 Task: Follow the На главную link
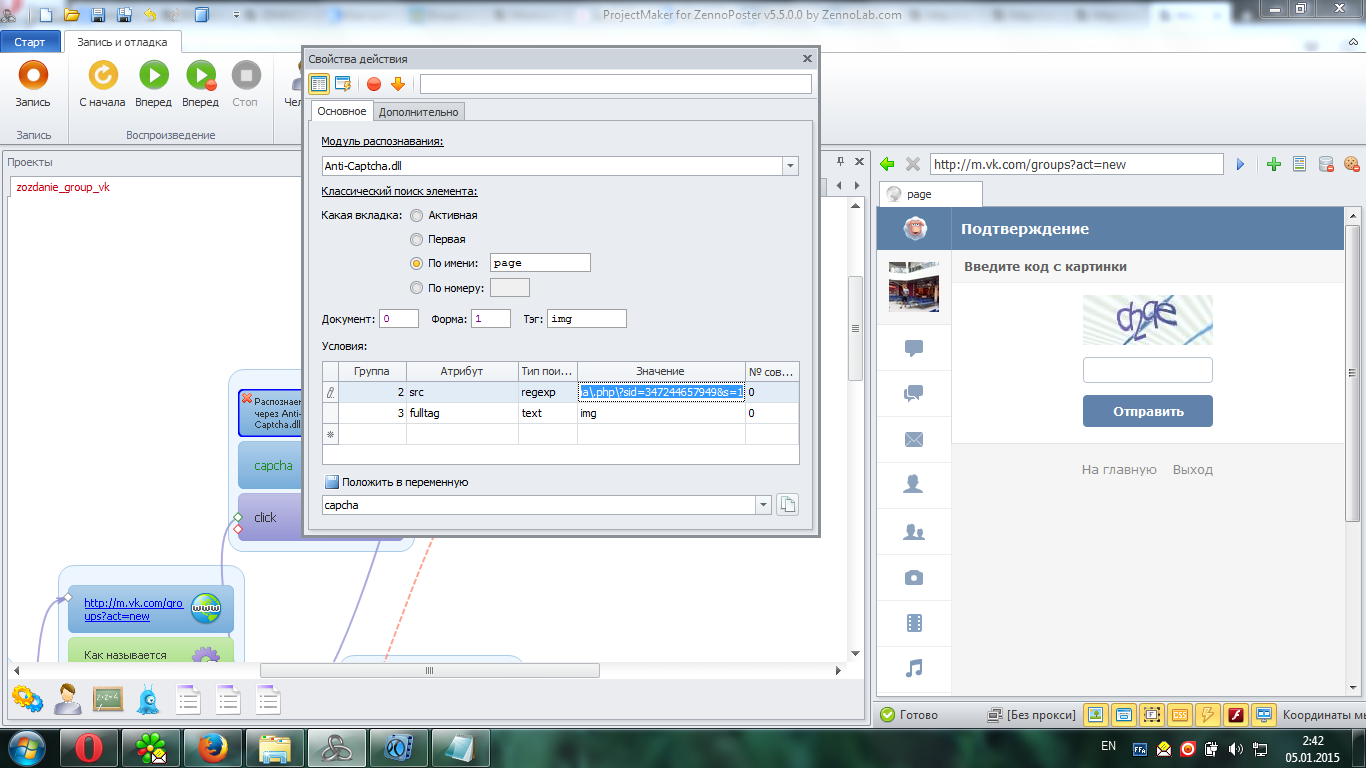click(x=1119, y=469)
